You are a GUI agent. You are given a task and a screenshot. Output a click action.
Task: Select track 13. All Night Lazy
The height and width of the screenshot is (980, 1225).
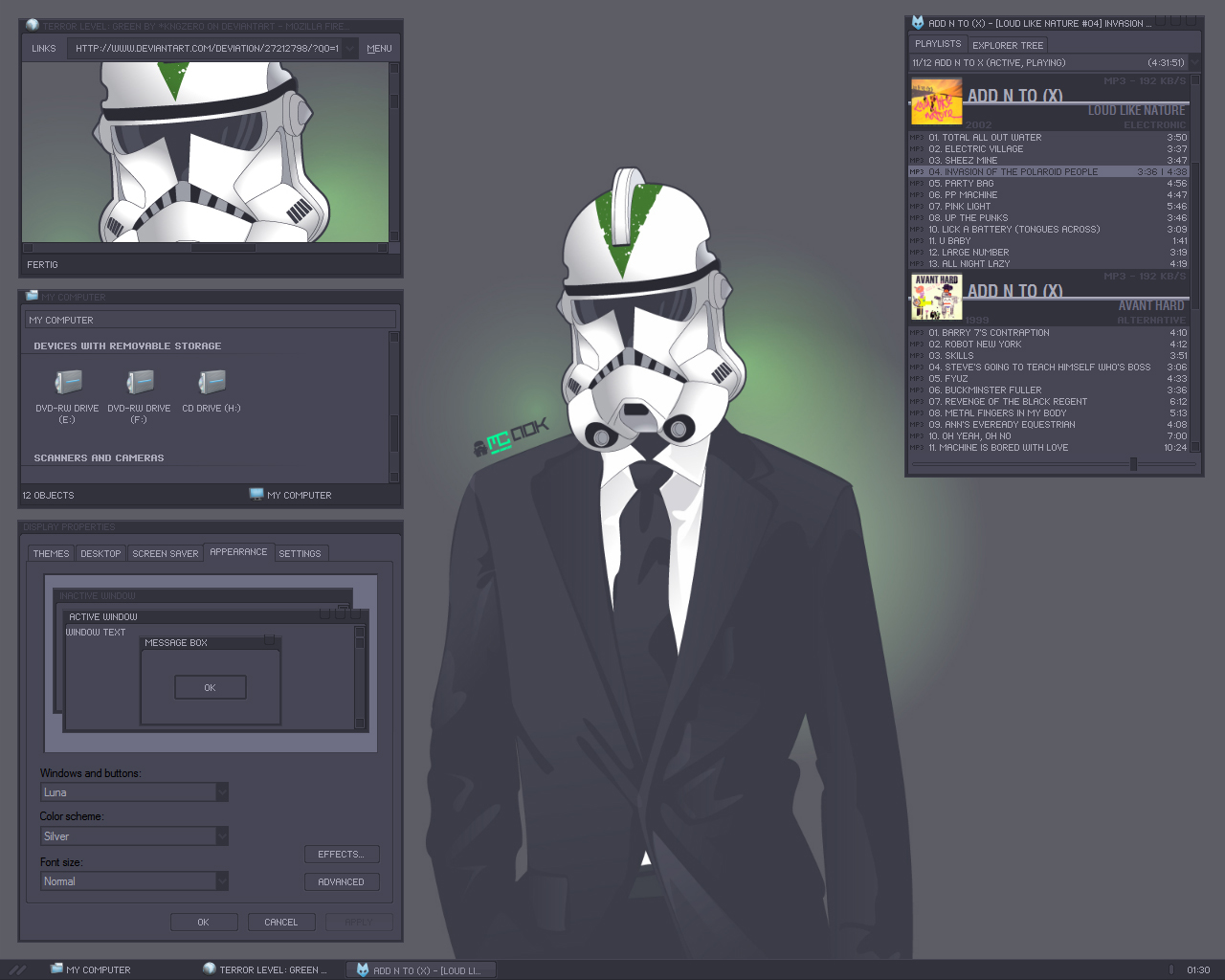[x=1048, y=264]
